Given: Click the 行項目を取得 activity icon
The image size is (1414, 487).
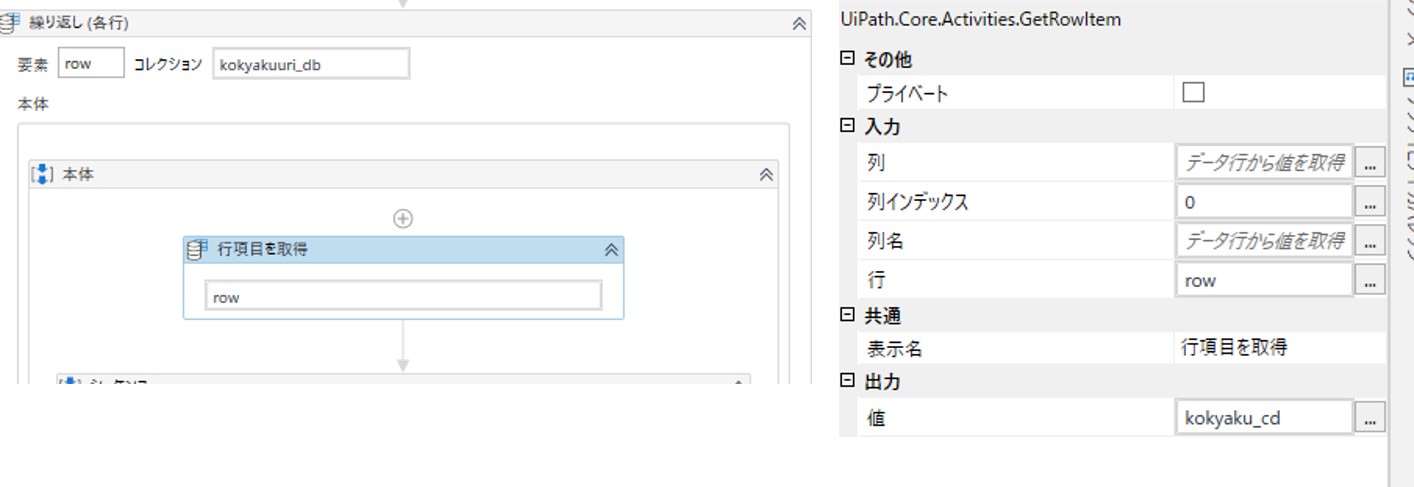Looking at the screenshot, I should click(197, 250).
